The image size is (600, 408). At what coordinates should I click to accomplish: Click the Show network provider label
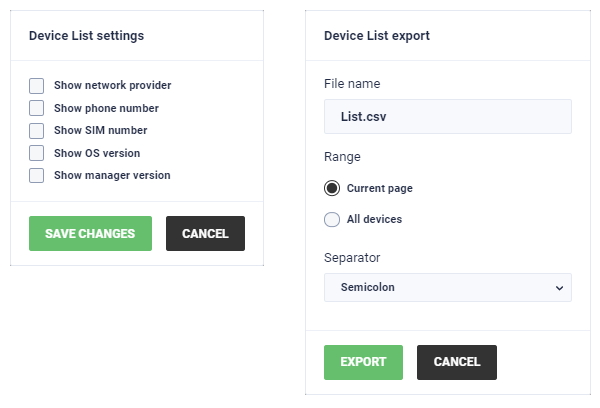[112, 85]
